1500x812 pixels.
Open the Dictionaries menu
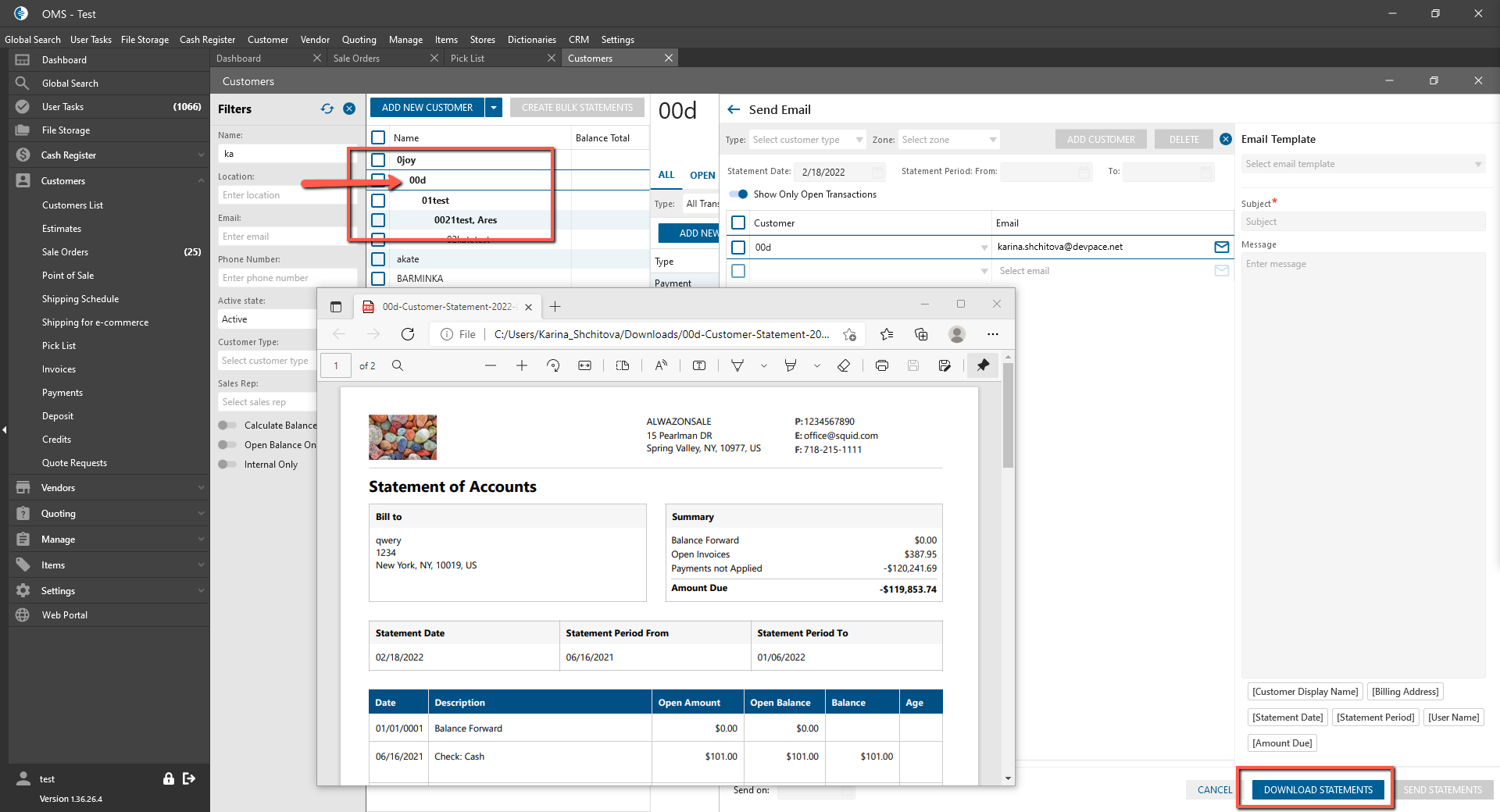click(x=532, y=40)
